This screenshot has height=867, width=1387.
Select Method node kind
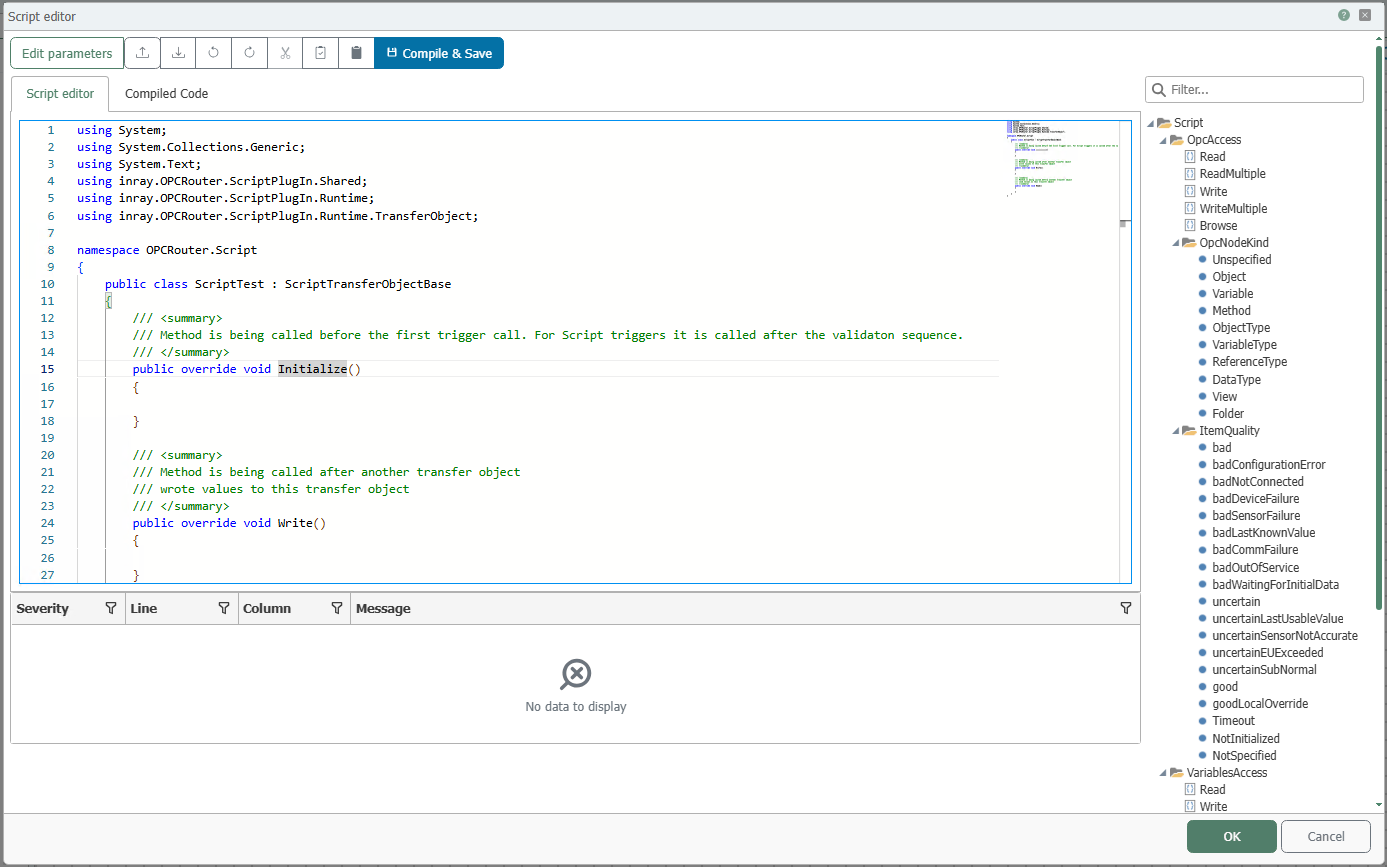click(x=1232, y=311)
